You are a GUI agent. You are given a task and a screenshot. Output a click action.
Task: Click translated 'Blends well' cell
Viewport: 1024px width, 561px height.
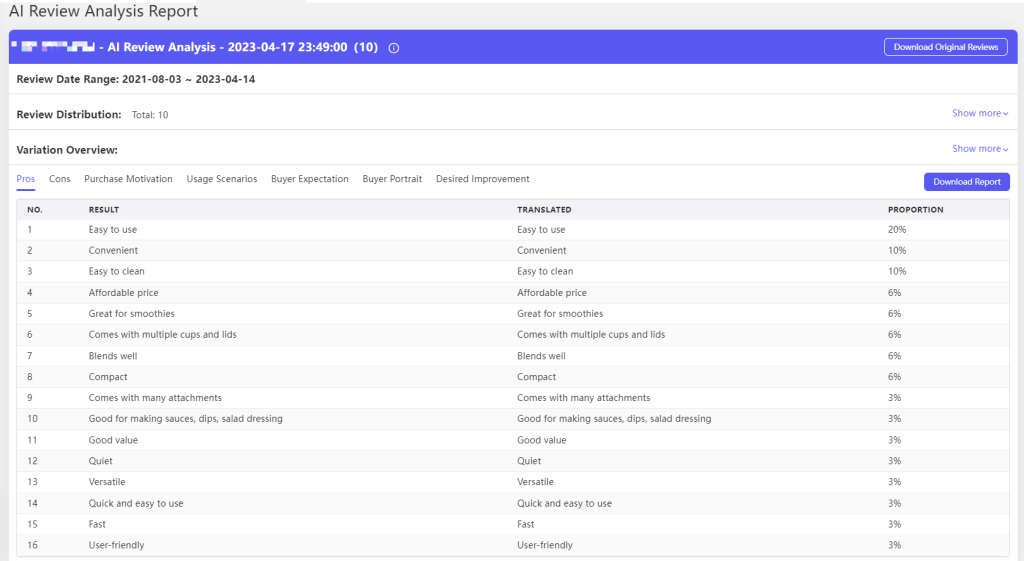click(541, 356)
